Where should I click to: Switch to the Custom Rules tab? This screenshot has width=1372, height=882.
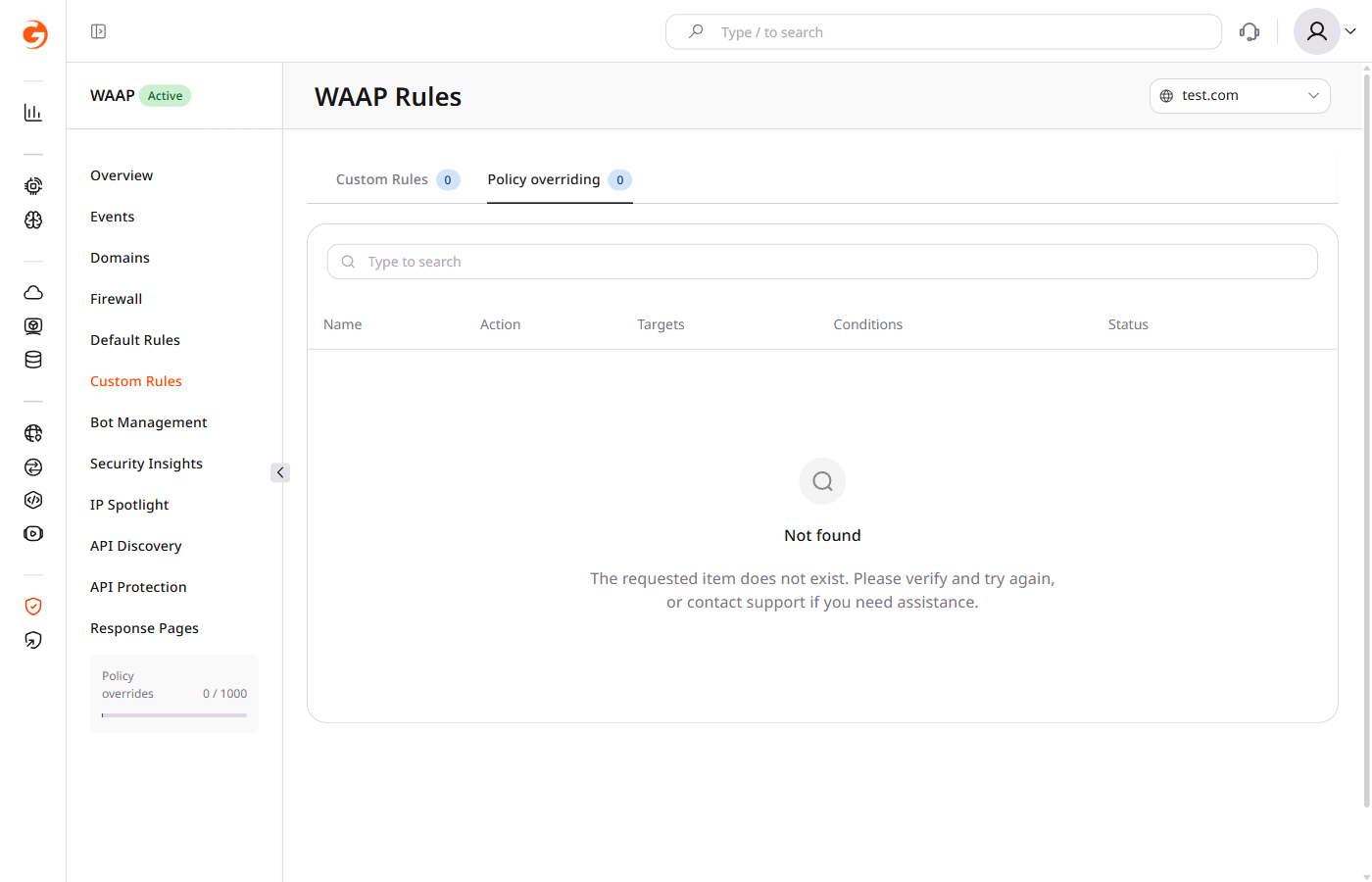[398, 179]
